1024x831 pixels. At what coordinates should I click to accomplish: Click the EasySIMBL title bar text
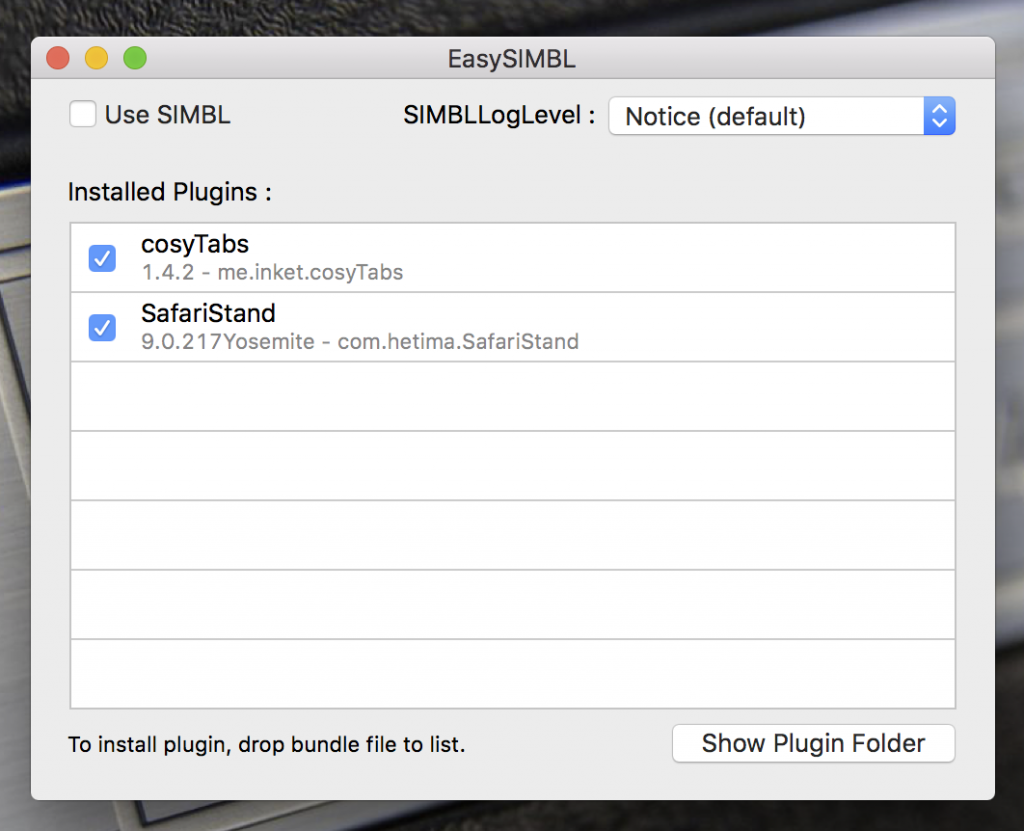[512, 59]
